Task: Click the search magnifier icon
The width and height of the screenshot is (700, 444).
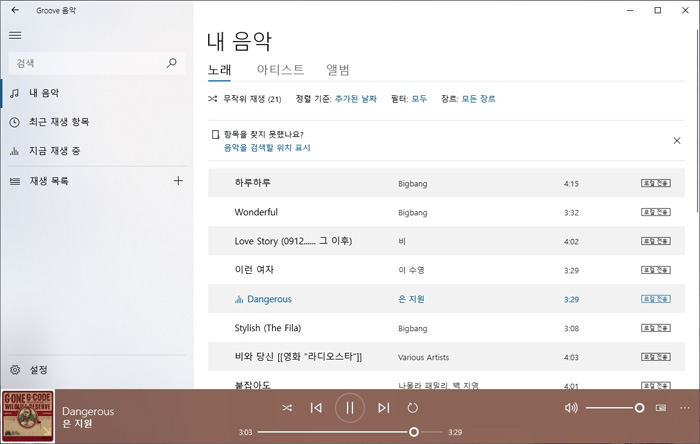Action: (x=171, y=63)
